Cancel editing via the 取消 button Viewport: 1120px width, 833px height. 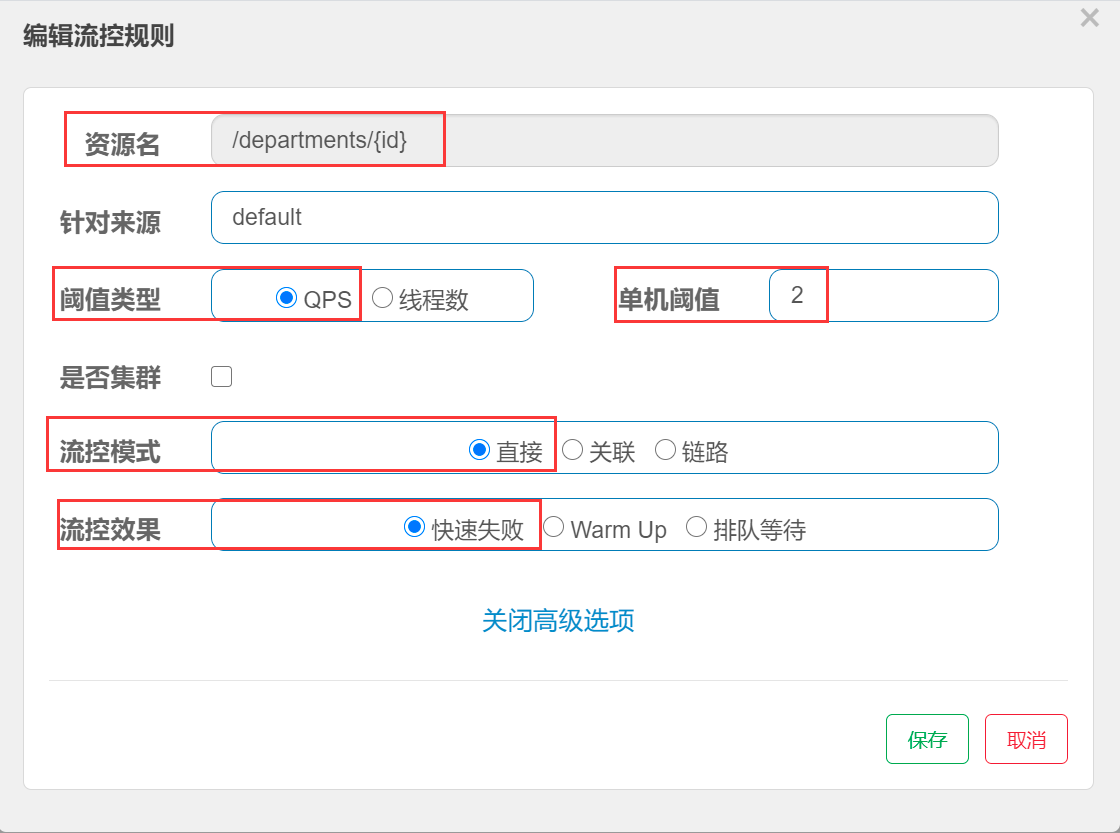click(1026, 739)
